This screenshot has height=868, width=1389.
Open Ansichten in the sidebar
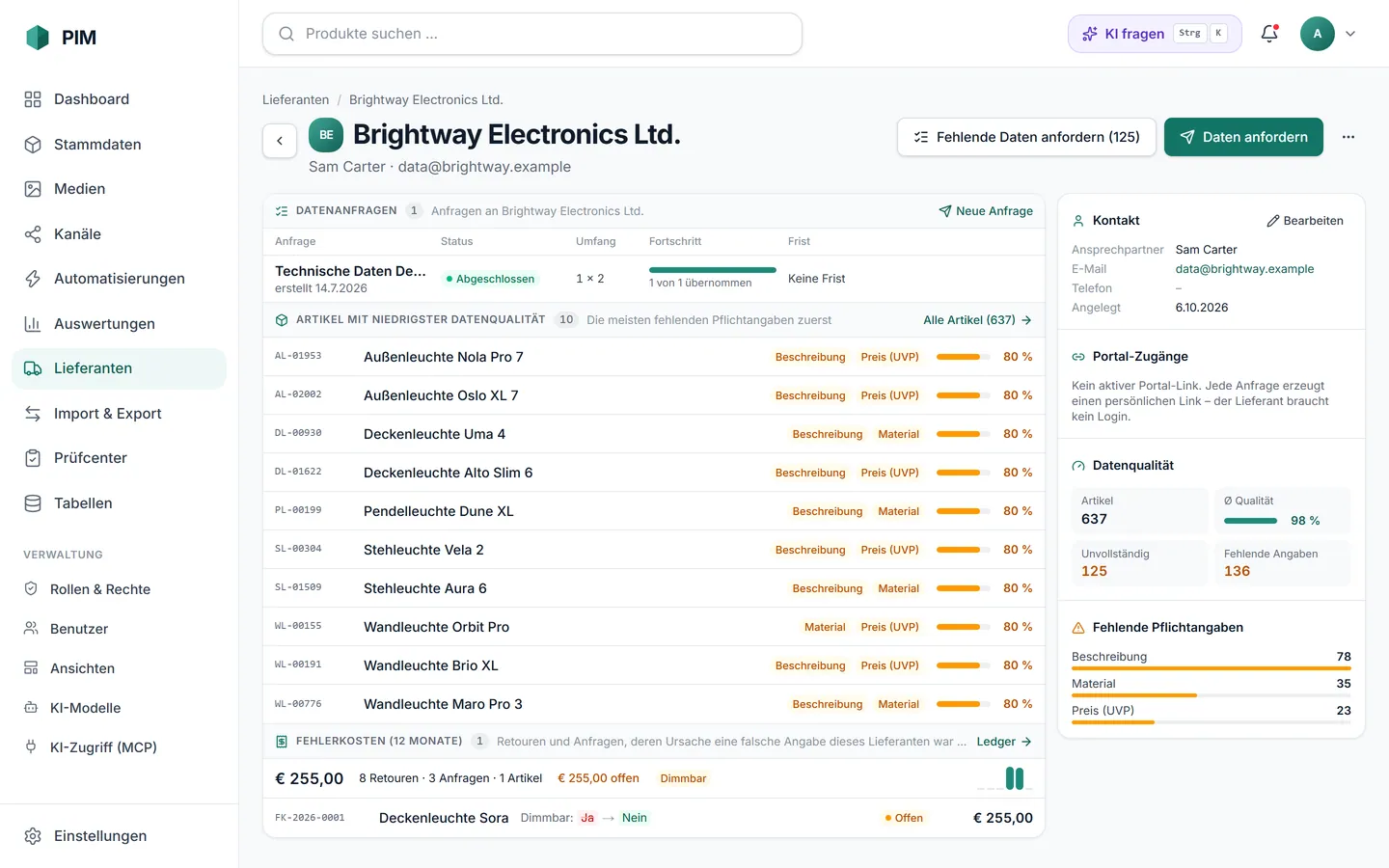pos(120,668)
